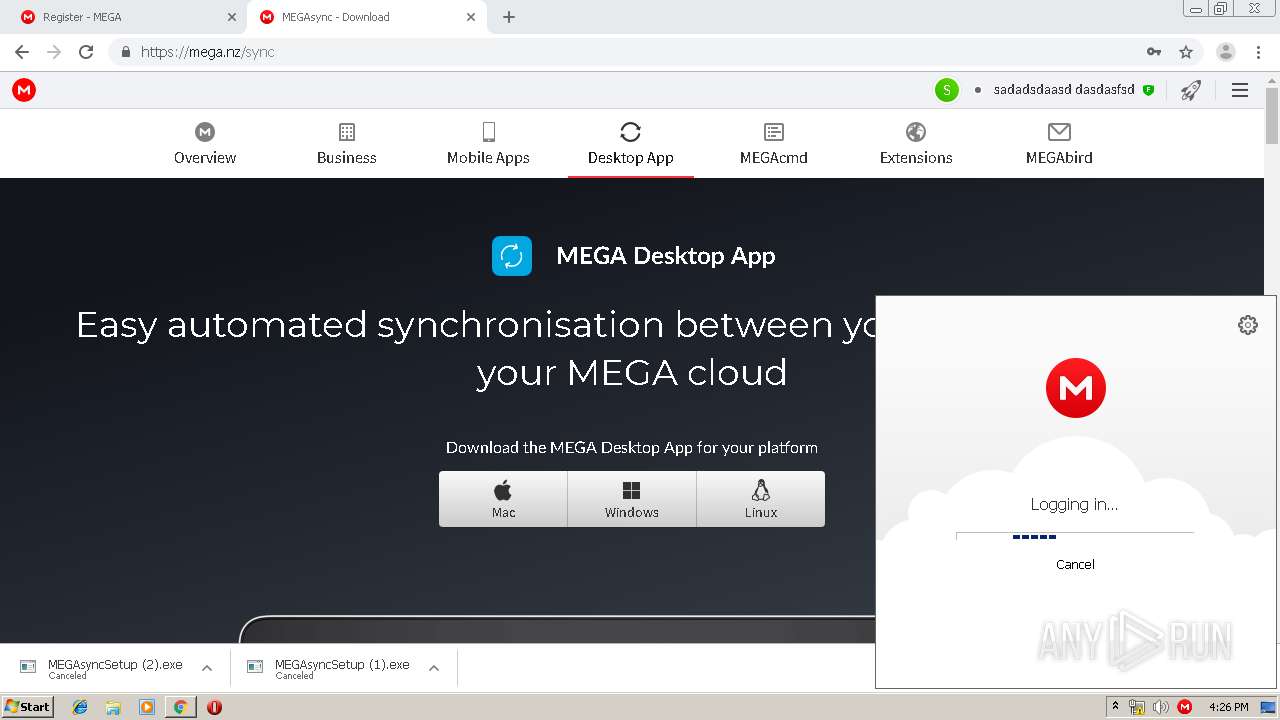Open the Overview label link

(205, 158)
